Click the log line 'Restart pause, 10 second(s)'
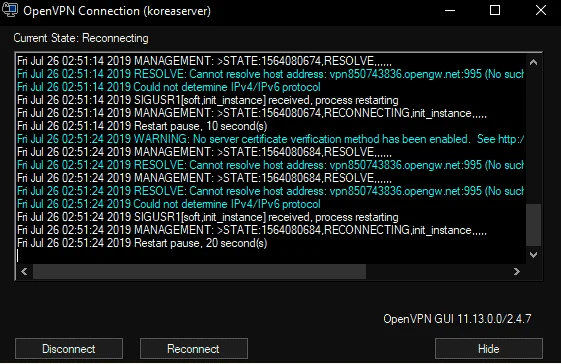561x364 pixels. pyautogui.click(x=142, y=126)
